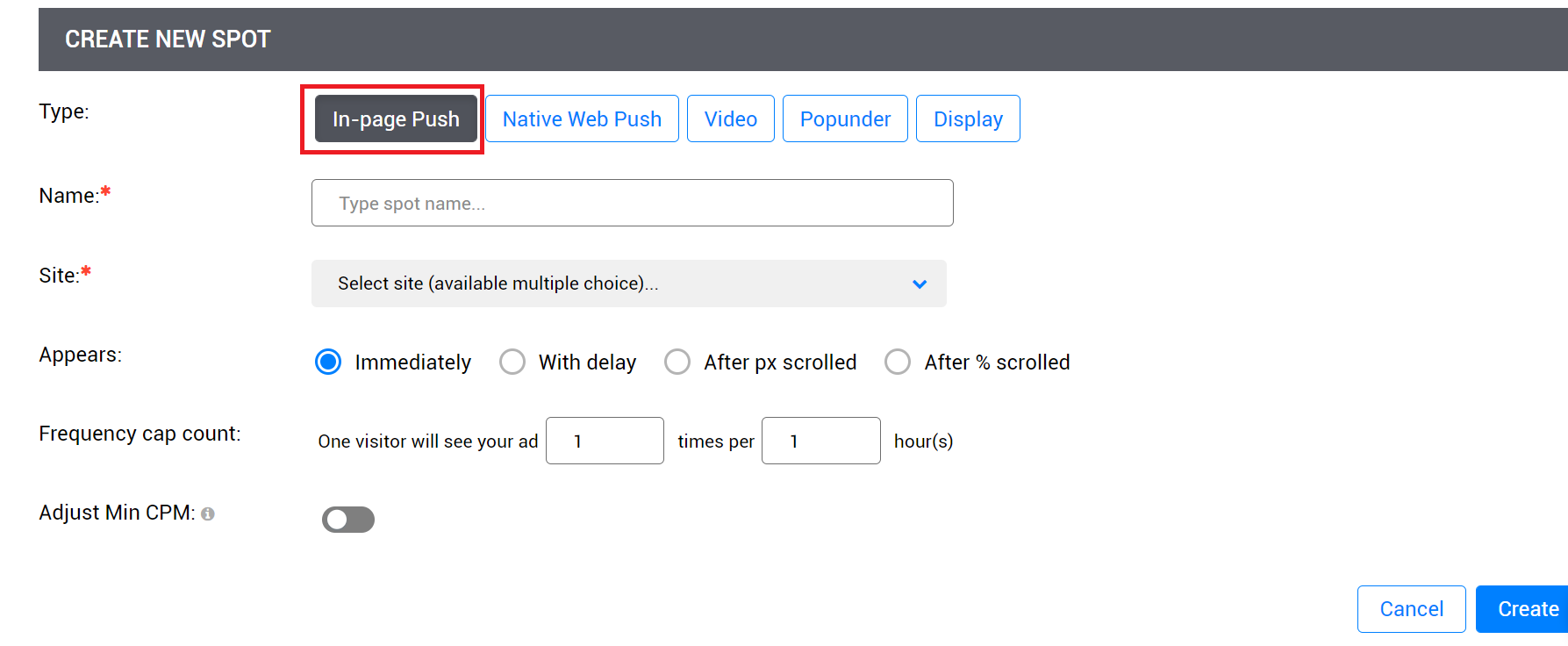Switch to Native Web Push type
Screen dimensions: 1568x646
582,119
